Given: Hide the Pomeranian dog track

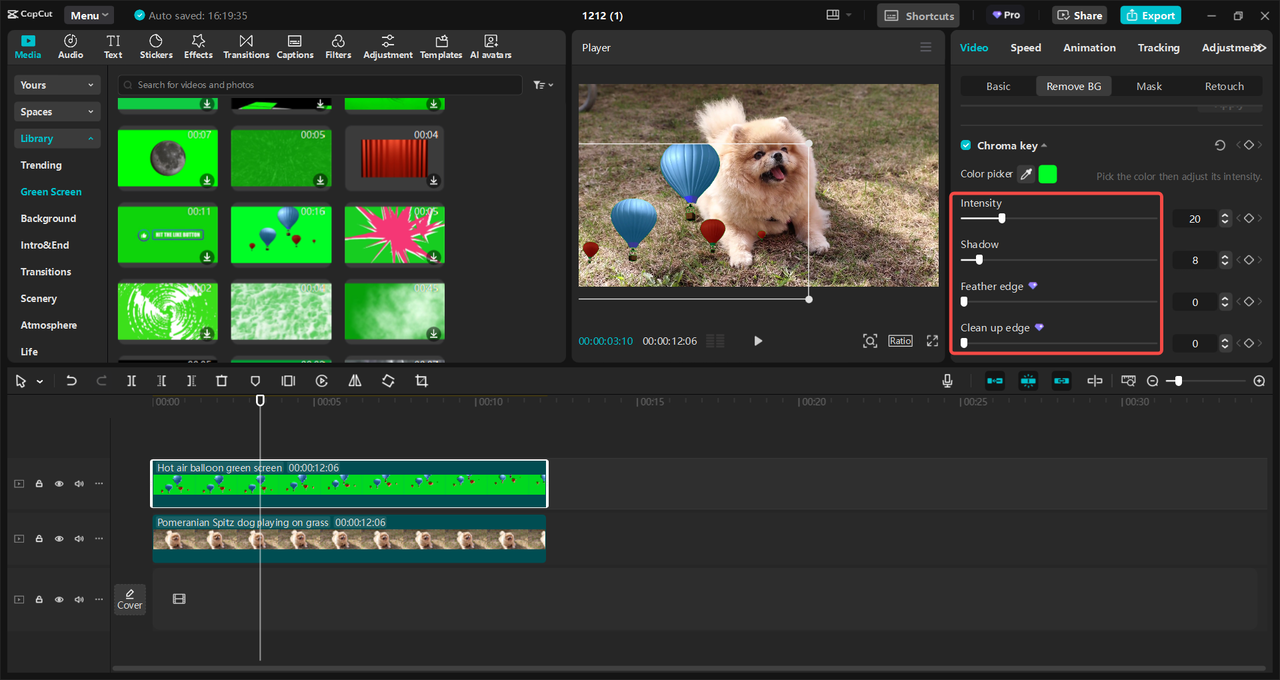Looking at the screenshot, I should 59,539.
